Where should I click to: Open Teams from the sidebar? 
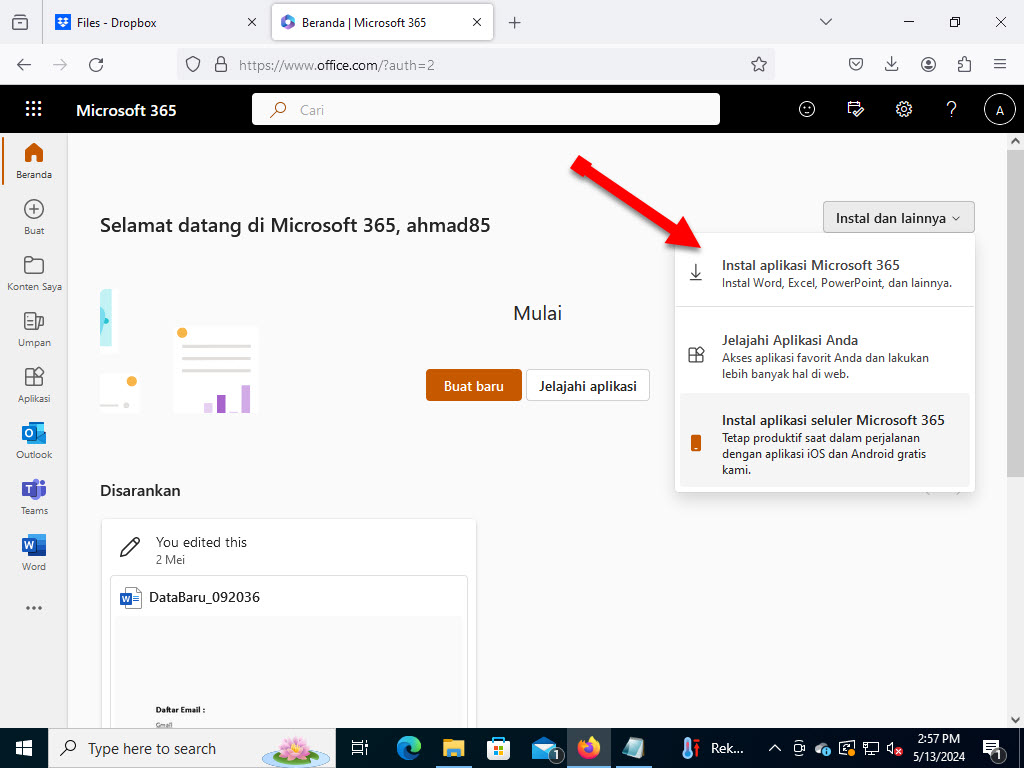(33, 495)
